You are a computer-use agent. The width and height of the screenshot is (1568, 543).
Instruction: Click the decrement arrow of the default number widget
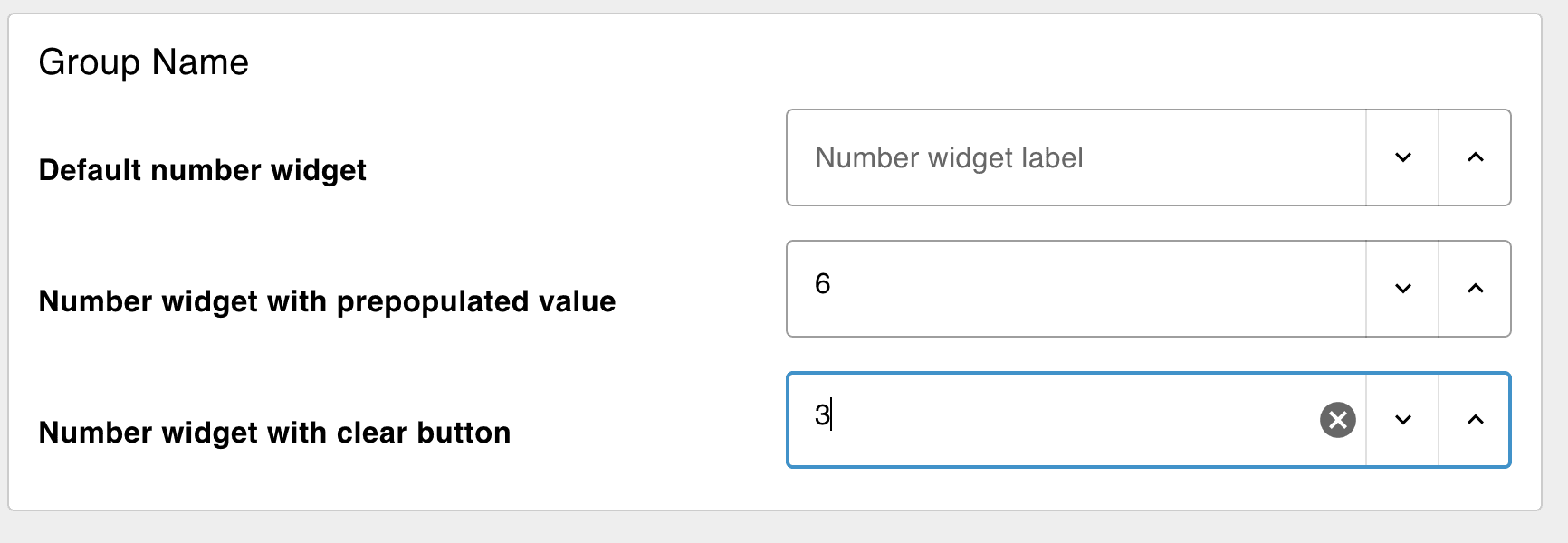tap(1403, 156)
